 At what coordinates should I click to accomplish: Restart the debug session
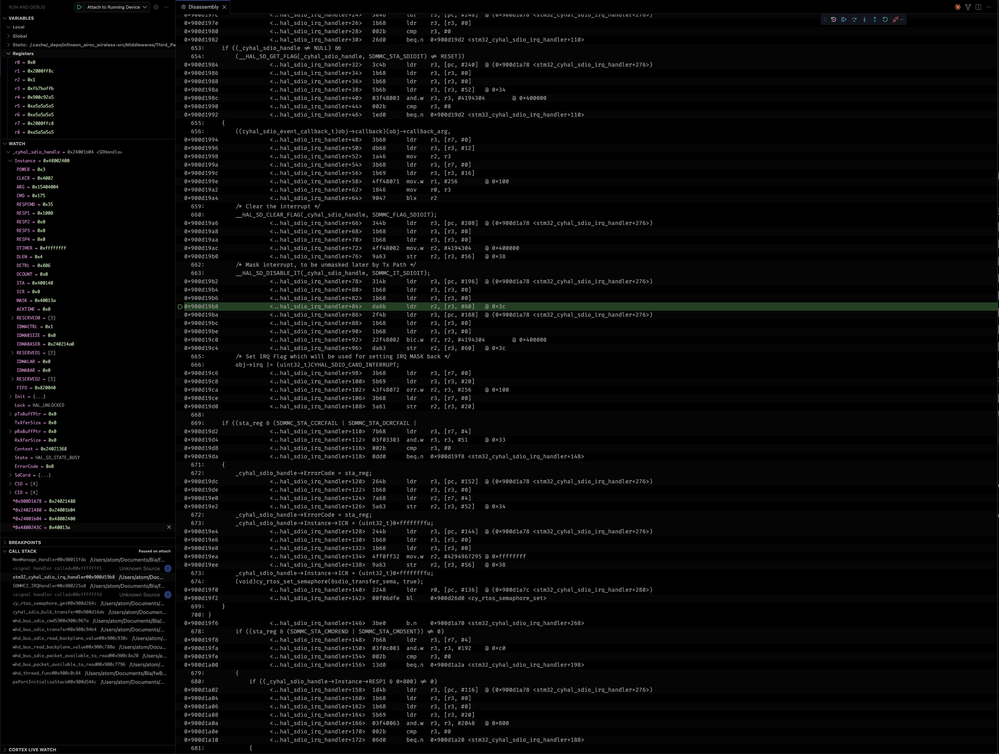[x=885, y=20]
